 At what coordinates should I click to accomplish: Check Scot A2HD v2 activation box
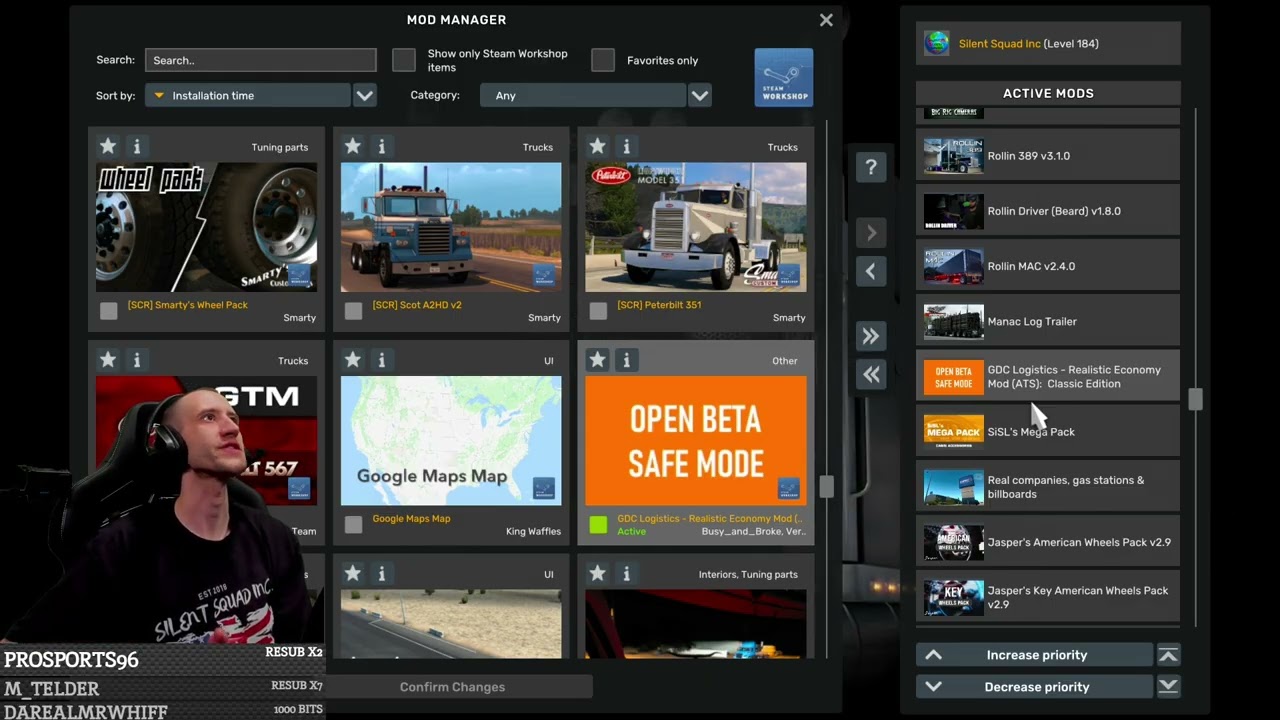353,311
